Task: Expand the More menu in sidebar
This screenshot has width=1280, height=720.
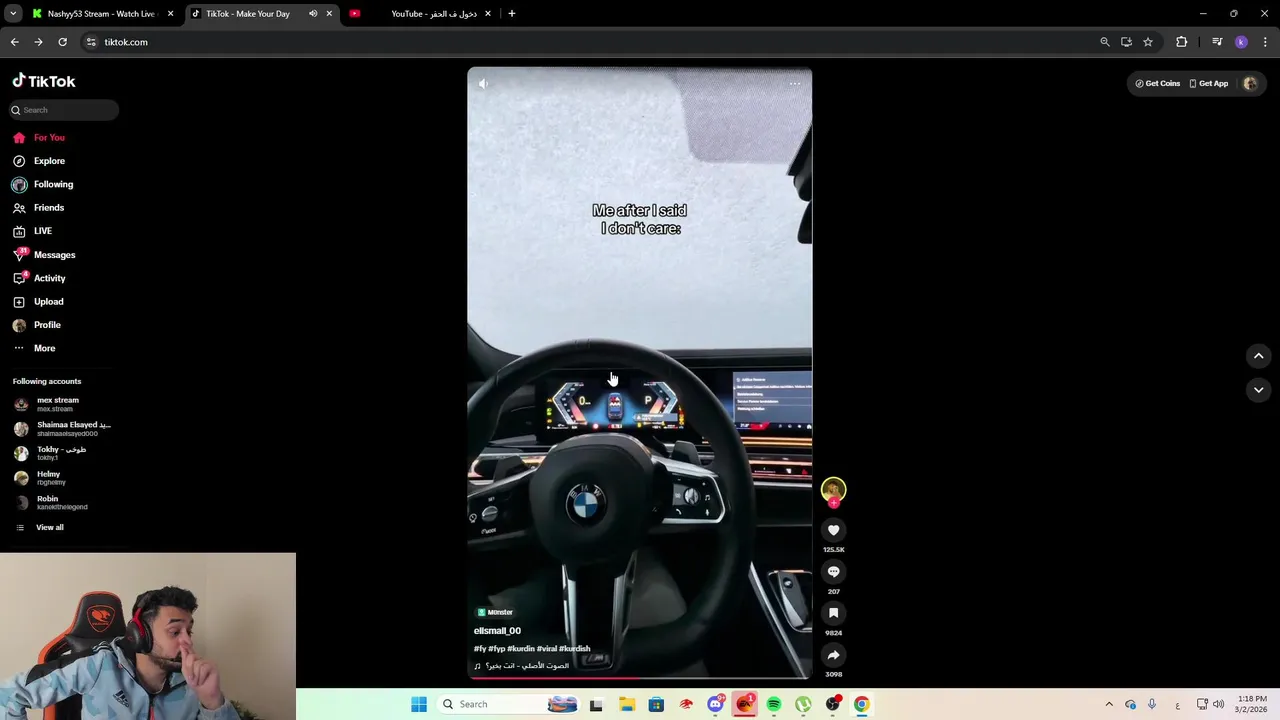Action: click(34, 348)
